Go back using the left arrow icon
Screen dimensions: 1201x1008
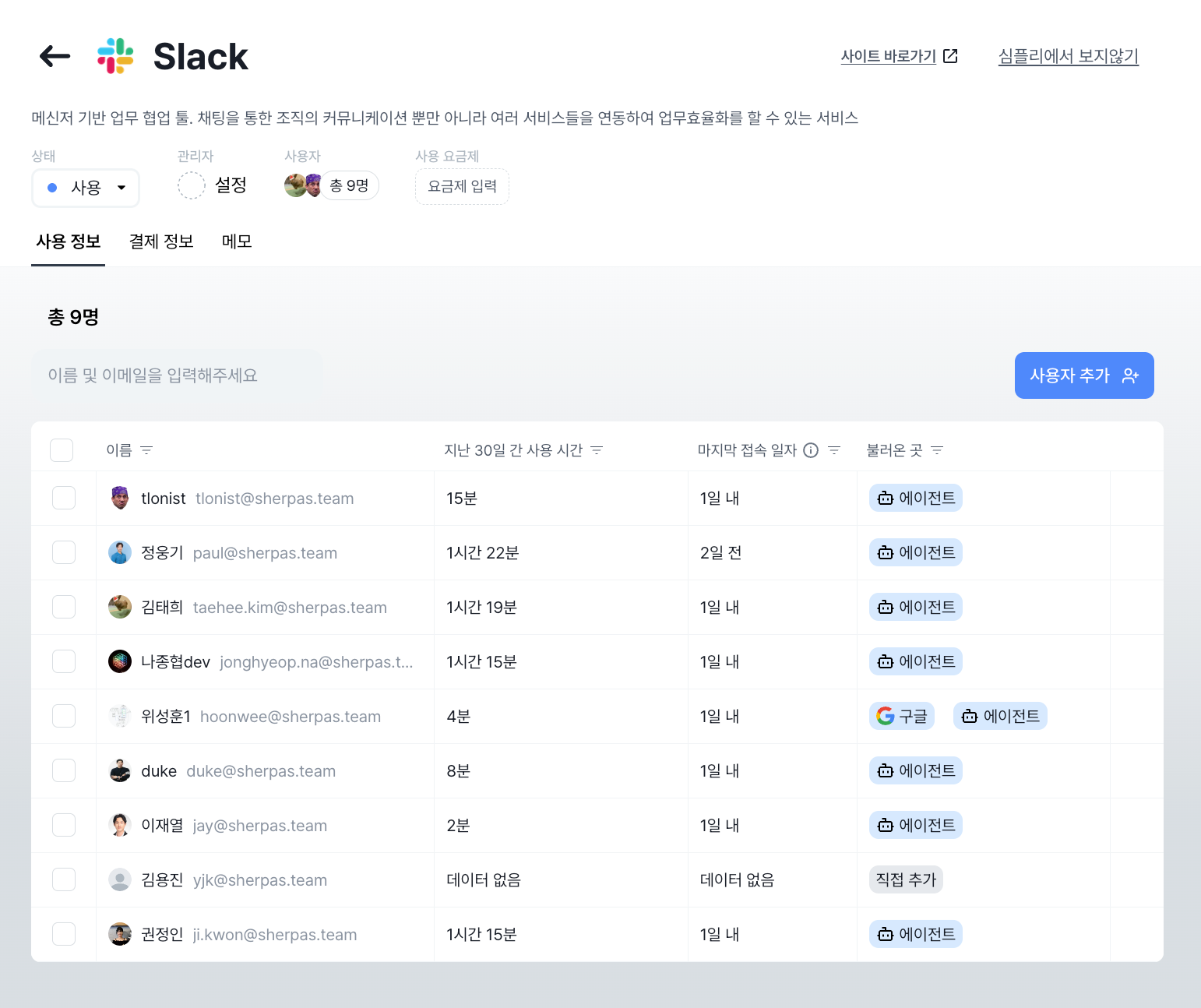tap(55, 56)
